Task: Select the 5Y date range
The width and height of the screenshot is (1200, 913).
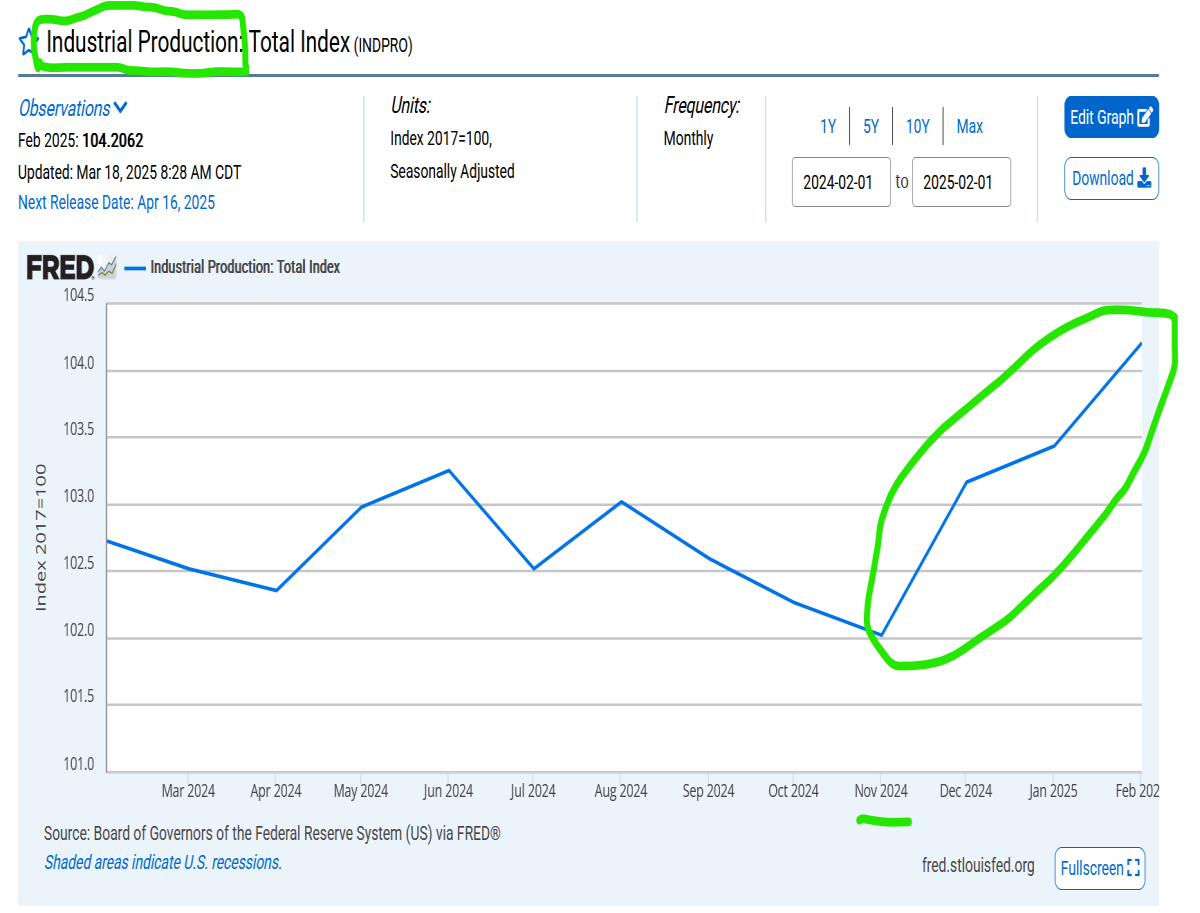Action: (x=871, y=126)
